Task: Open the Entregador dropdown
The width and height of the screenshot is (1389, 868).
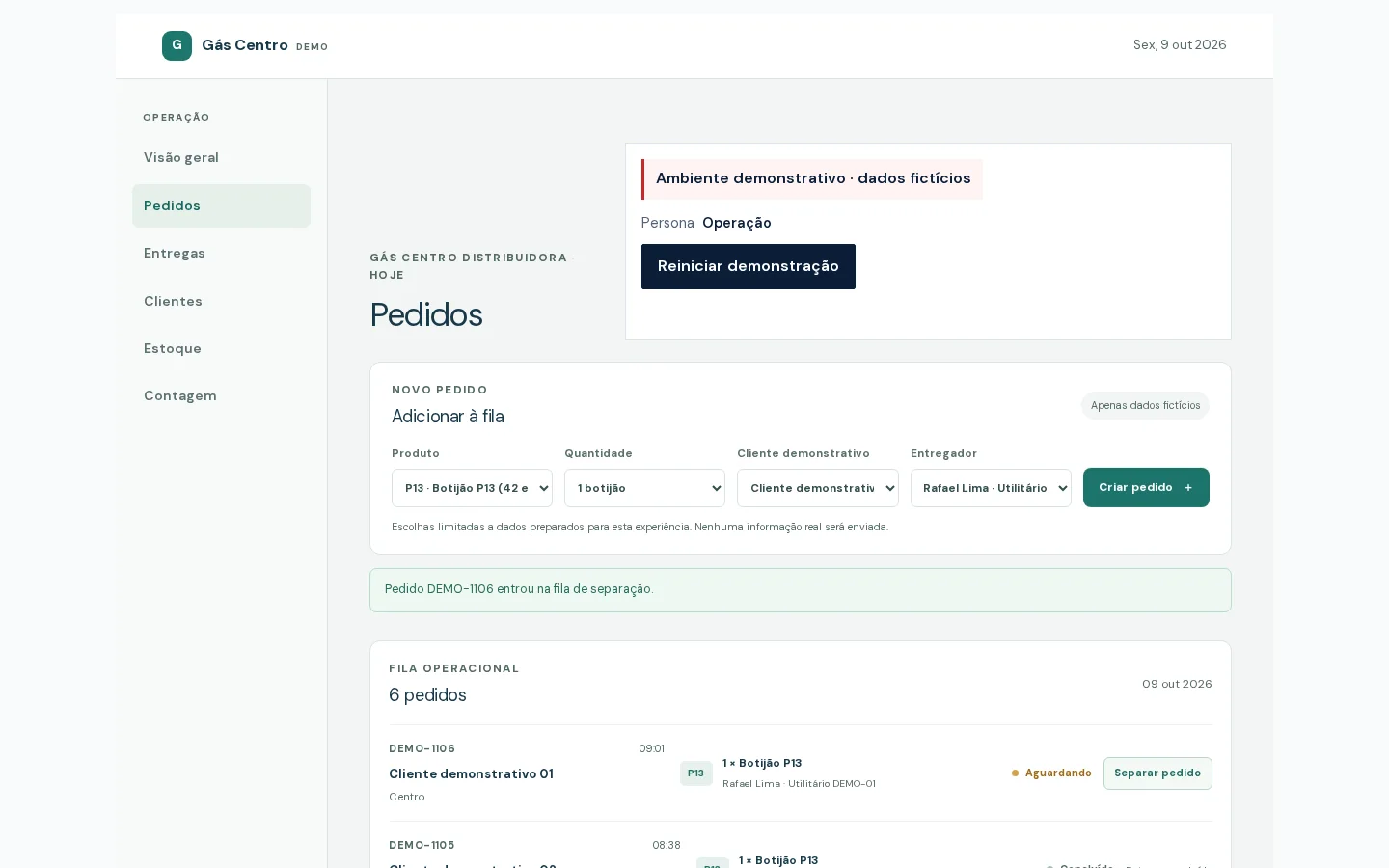Action: tap(991, 488)
